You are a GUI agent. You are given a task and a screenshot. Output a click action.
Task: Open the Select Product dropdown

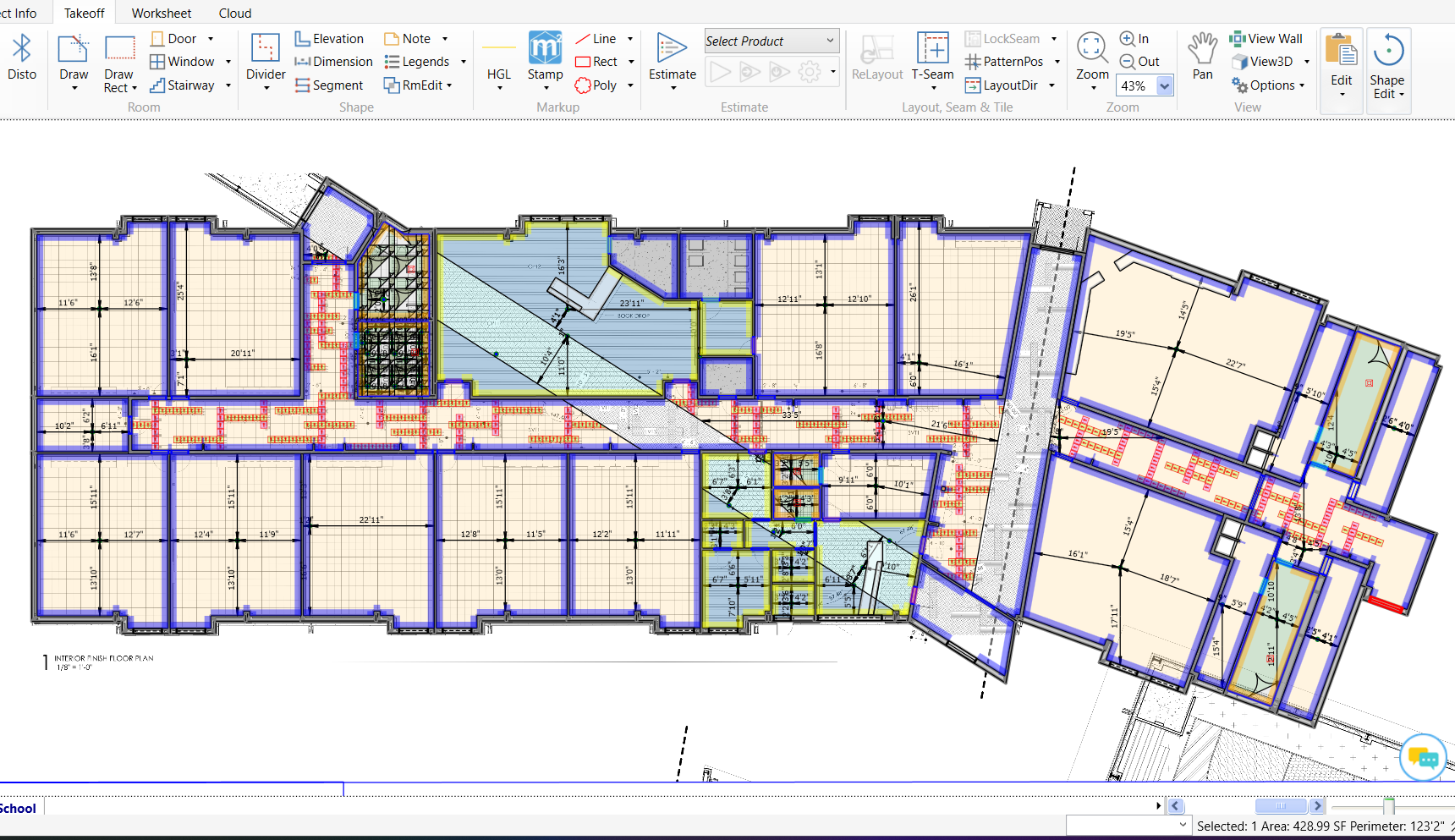[771, 41]
